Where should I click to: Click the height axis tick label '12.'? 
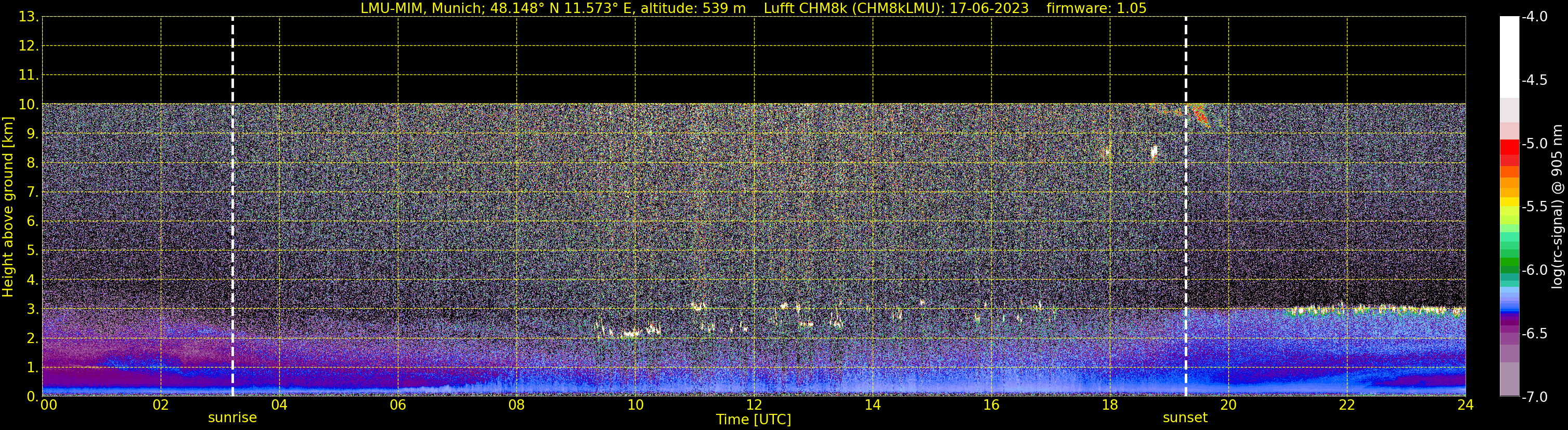[x=29, y=46]
